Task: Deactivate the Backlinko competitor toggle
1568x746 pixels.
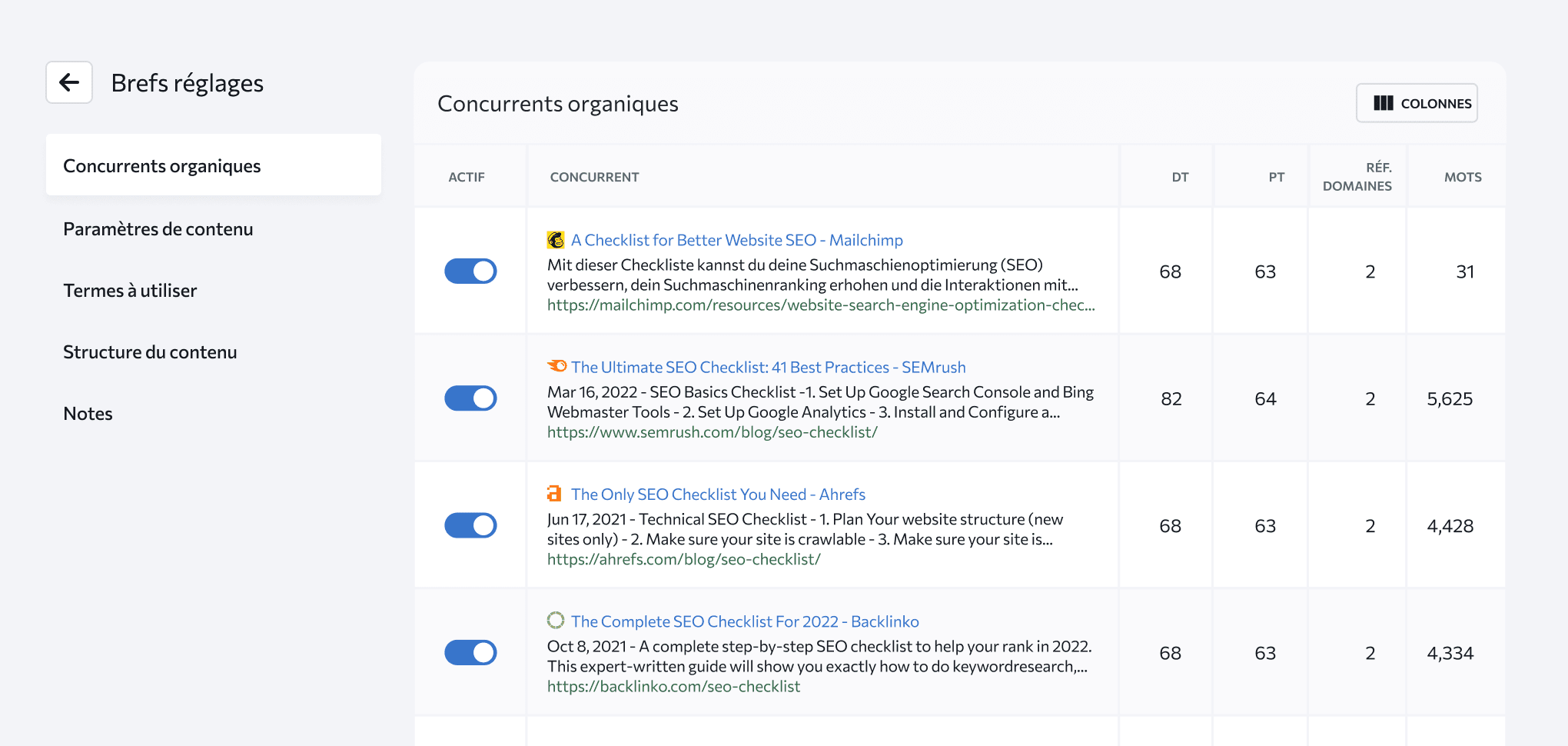Action: pyautogui.click(x=470, y=652)
